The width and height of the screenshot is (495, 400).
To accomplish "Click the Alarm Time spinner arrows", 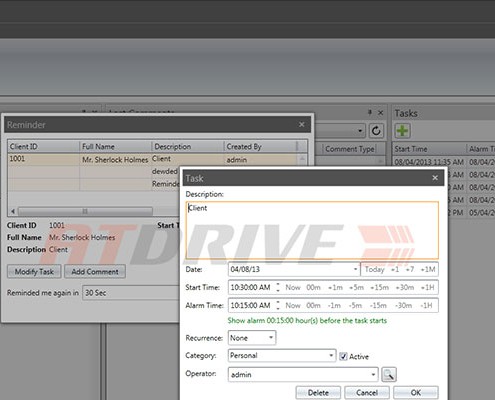I will [x=278, y=305].
